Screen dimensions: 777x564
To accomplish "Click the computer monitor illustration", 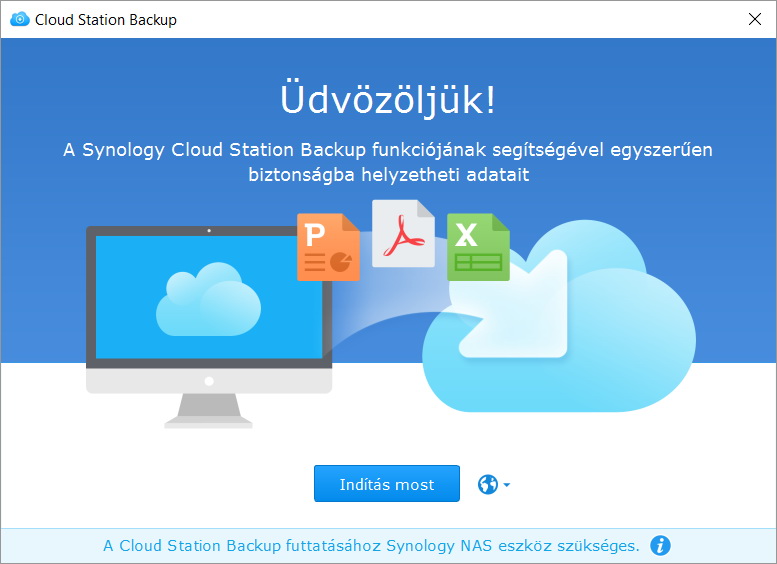I will coord(208,310).
